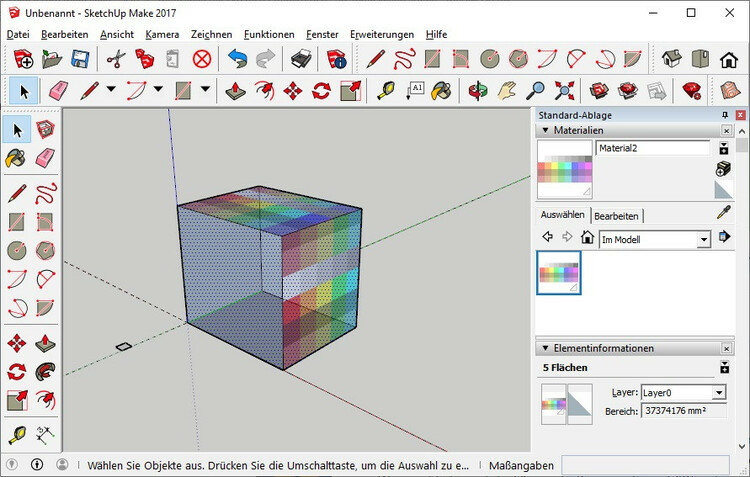
Task: Open the 'Im Modell' materials dropdown
Action: coord(704,239)
